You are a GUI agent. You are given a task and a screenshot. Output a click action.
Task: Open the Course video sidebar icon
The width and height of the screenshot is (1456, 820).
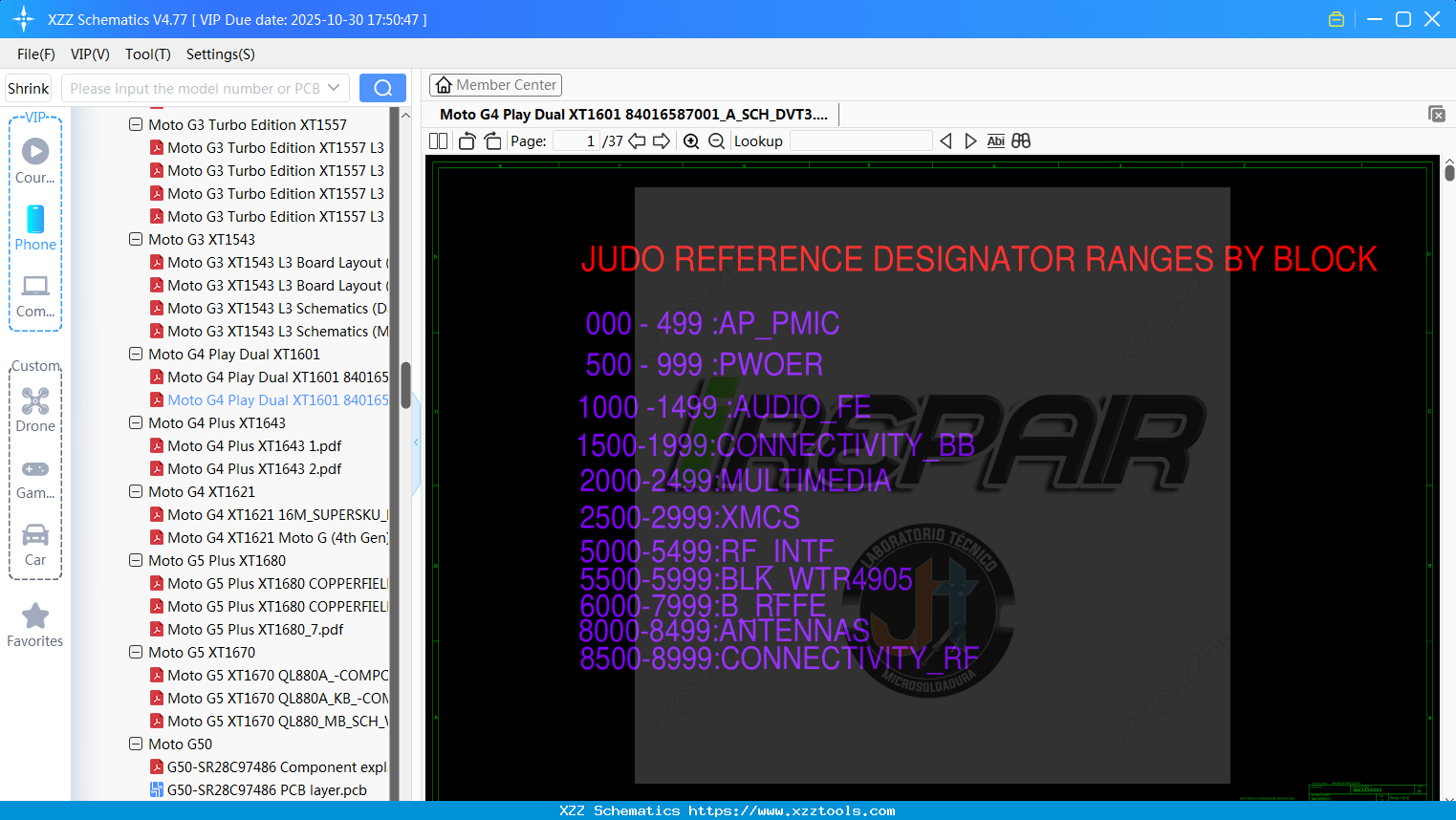pyautogui.click(x=35, y=151)
